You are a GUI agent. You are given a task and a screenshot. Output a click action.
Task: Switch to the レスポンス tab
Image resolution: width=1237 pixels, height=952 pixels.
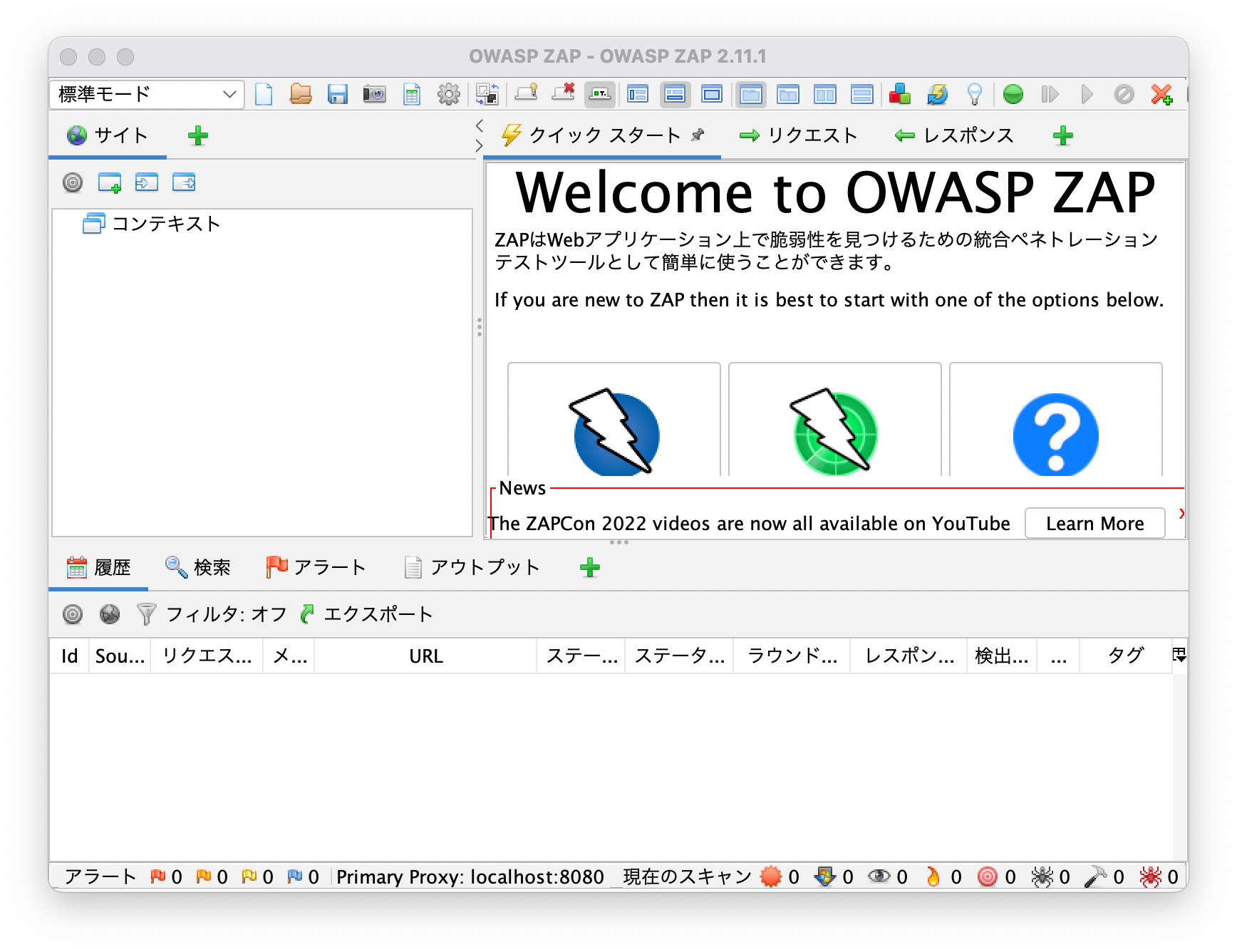click(x=954, y=135)
